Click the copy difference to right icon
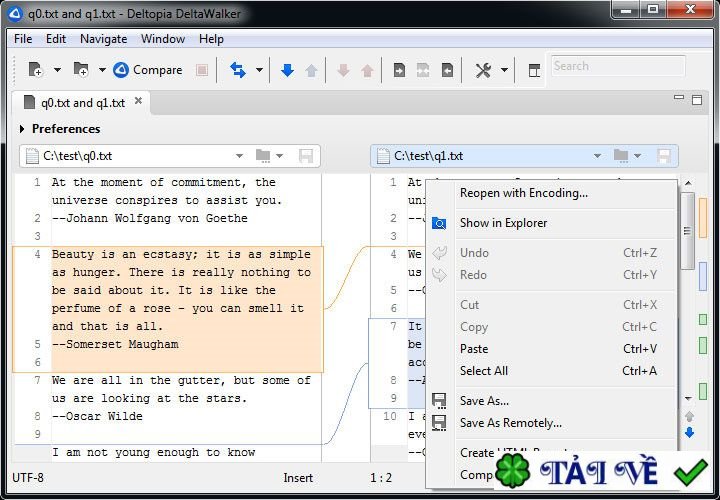The image size is (720, 500). pyautogui.click(x=399, y=70)
